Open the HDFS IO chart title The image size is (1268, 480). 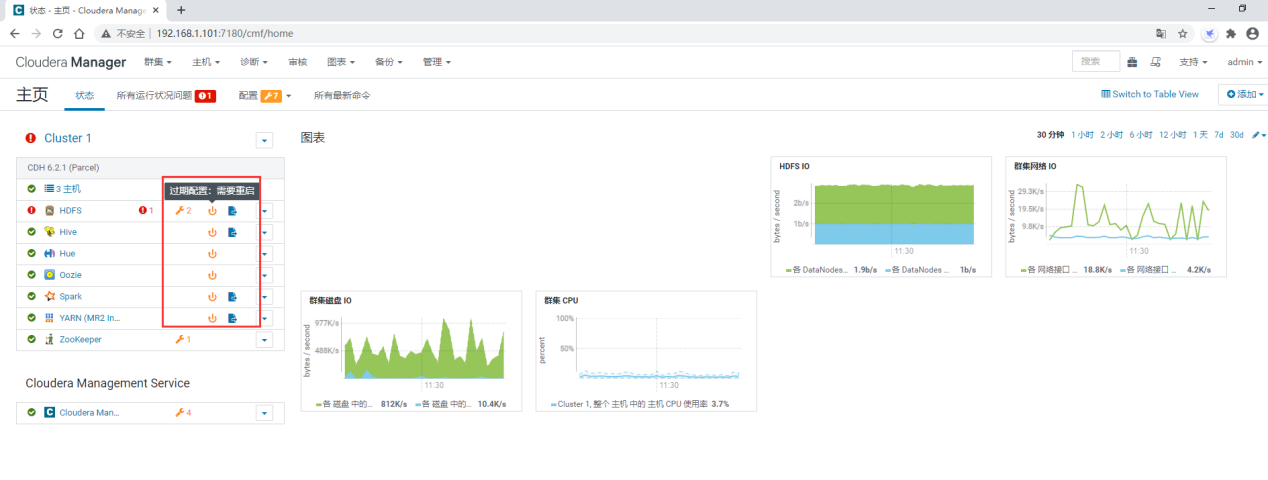794,166
